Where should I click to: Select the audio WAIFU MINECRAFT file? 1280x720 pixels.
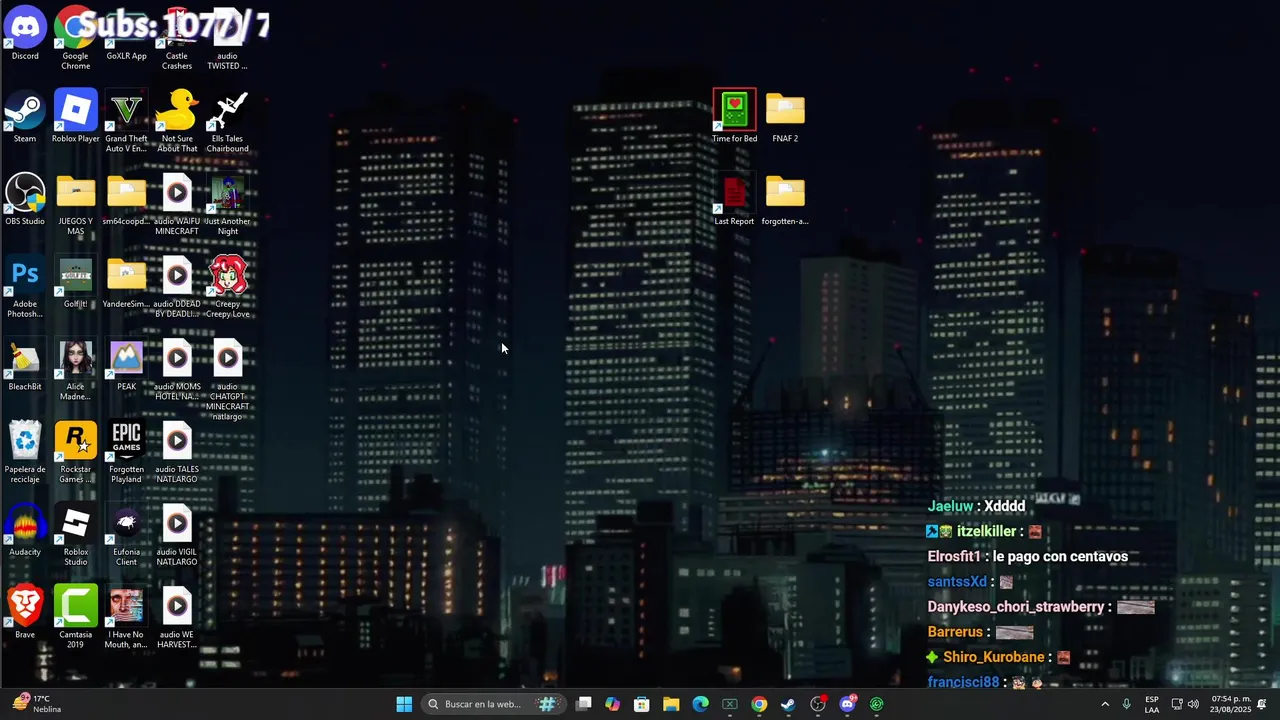point(177,204)
